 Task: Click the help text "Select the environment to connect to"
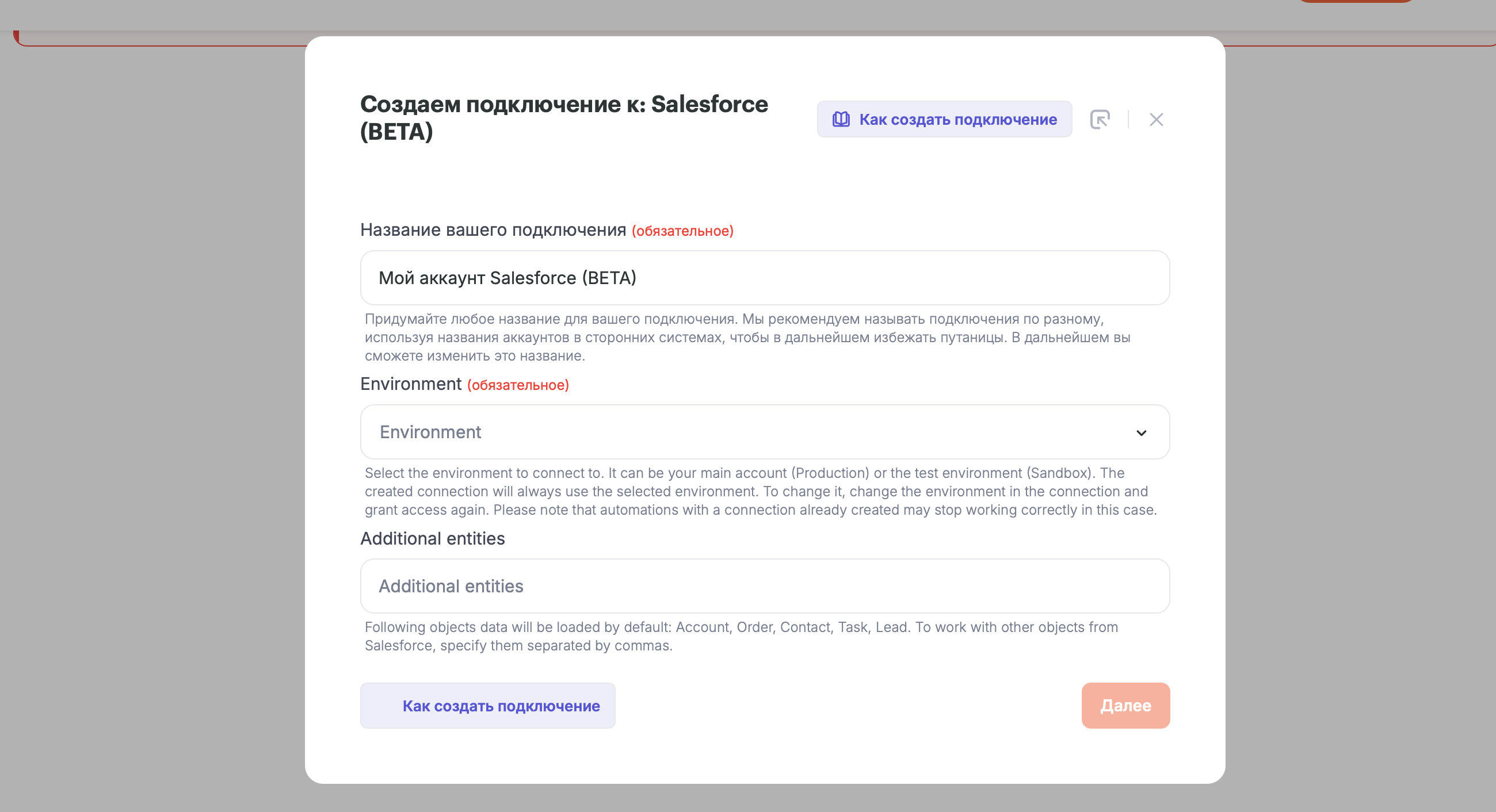(761, 492)
